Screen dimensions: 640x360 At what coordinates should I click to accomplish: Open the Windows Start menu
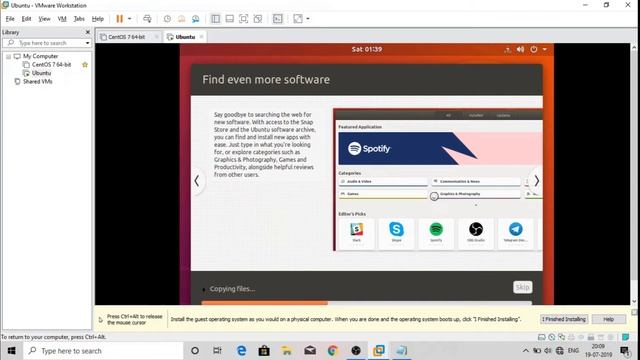tap(11, 351)
